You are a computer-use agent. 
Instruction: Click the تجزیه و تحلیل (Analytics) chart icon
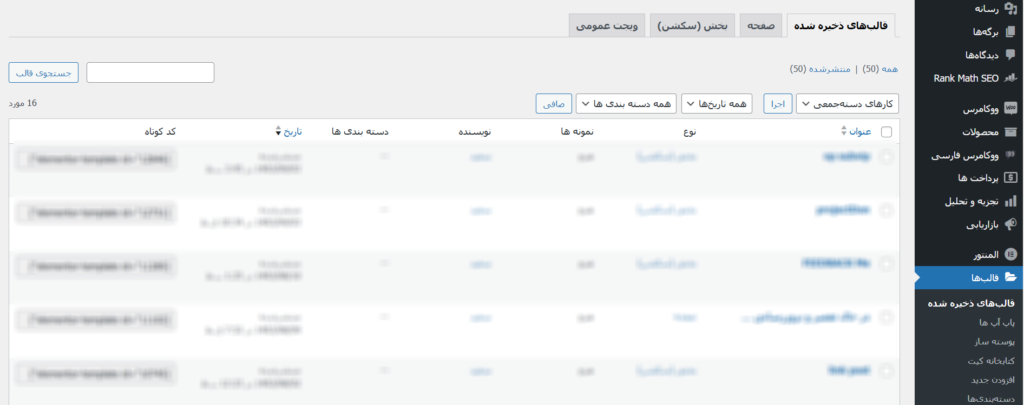pos(1010,201)
